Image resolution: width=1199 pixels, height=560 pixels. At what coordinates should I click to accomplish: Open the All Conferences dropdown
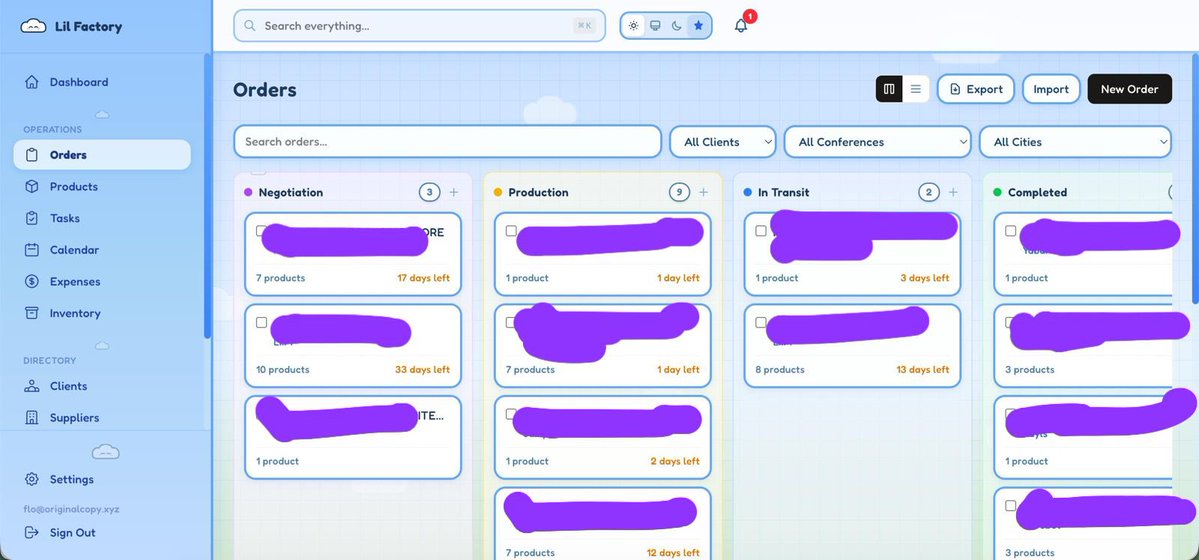878,142
